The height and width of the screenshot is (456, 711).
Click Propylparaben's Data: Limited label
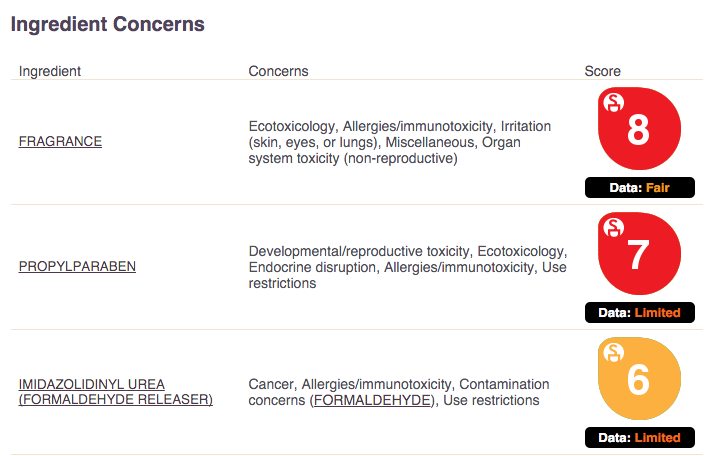[639, 313]
